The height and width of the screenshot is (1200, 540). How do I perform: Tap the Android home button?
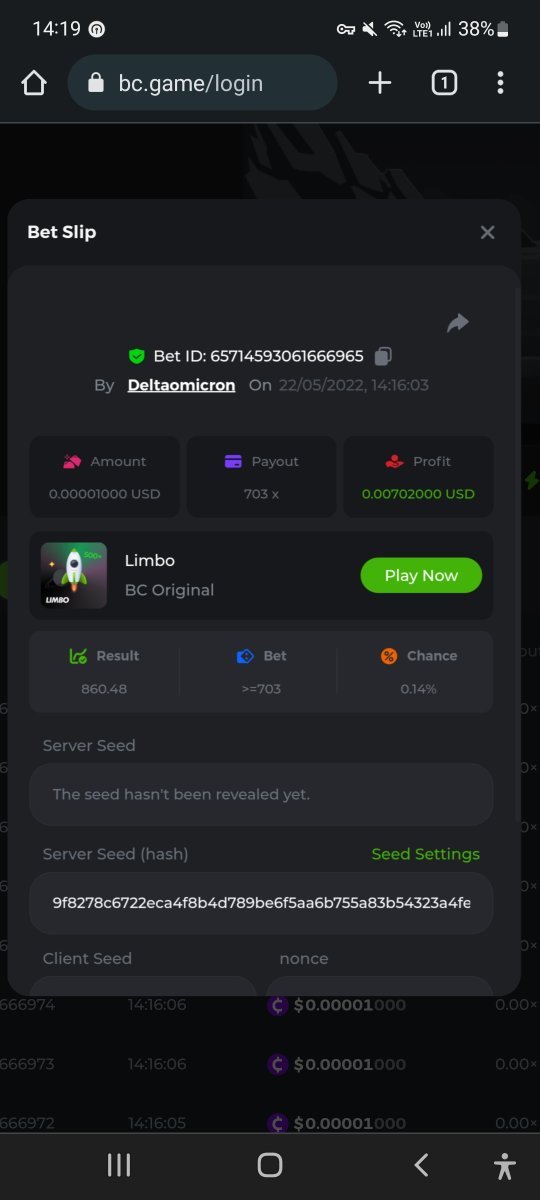pyautogui.click(x=270, y=1165)
